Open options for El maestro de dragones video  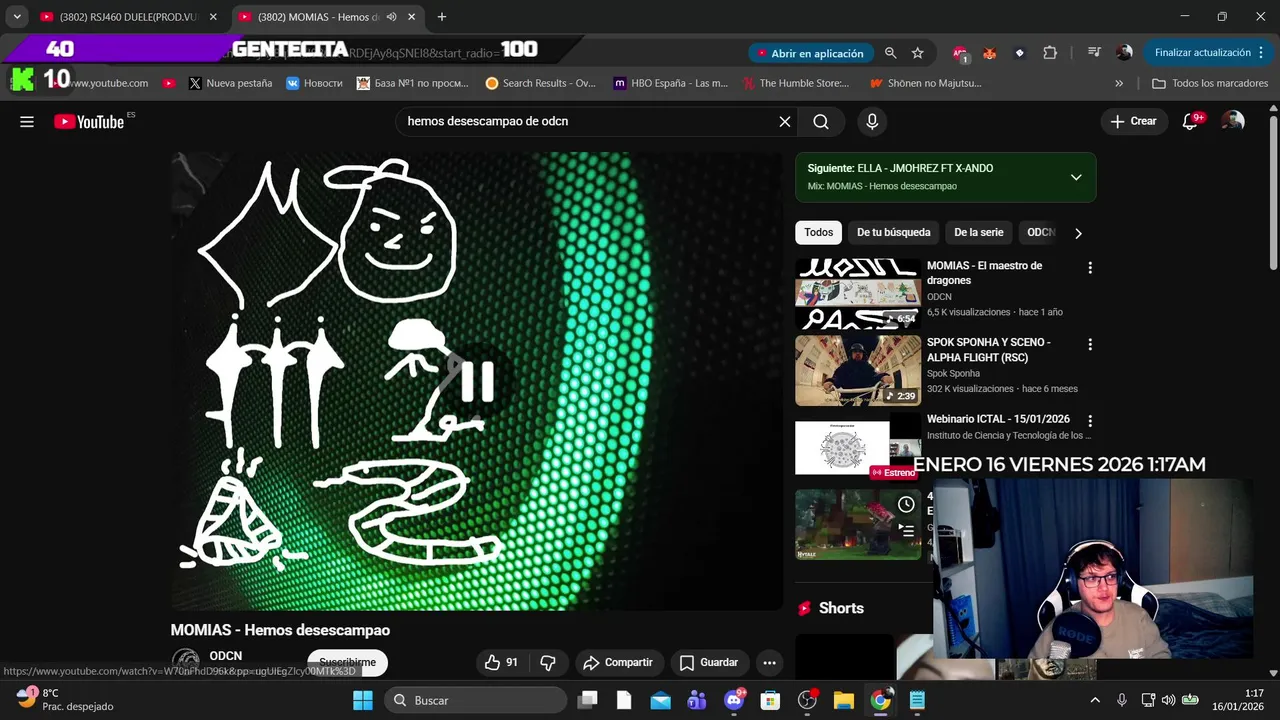(1090, 267)
